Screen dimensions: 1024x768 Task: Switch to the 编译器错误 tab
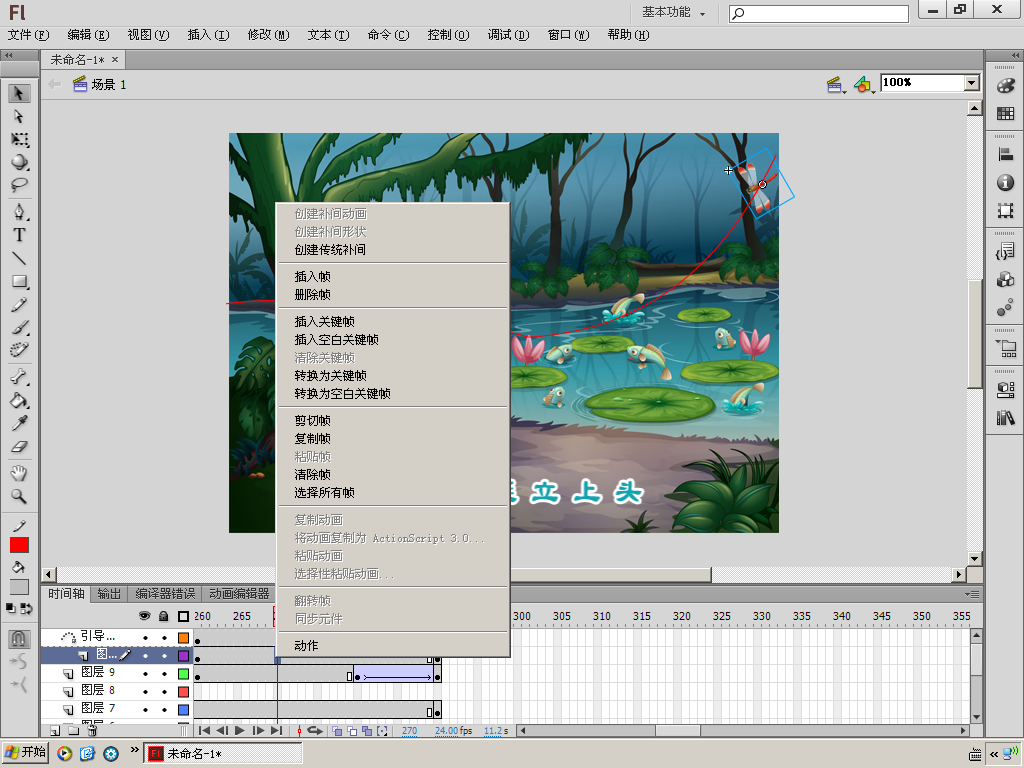[165, 594]
